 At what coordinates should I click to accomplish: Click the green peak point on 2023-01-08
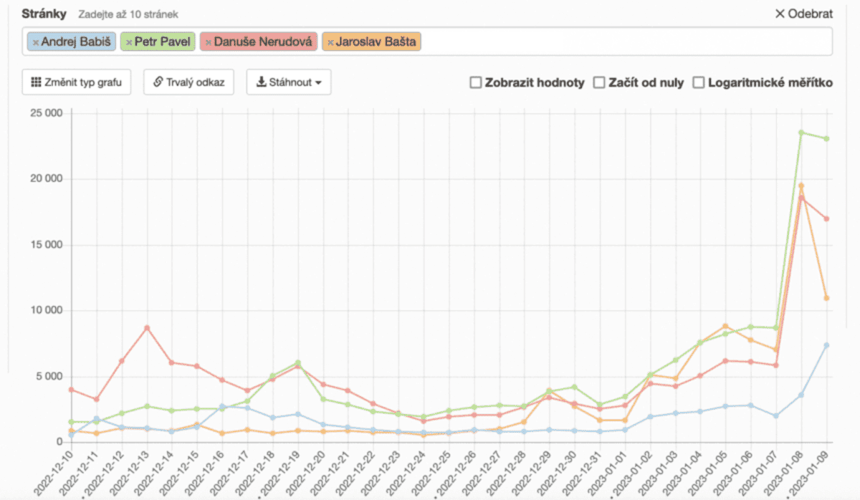[801, 132]
